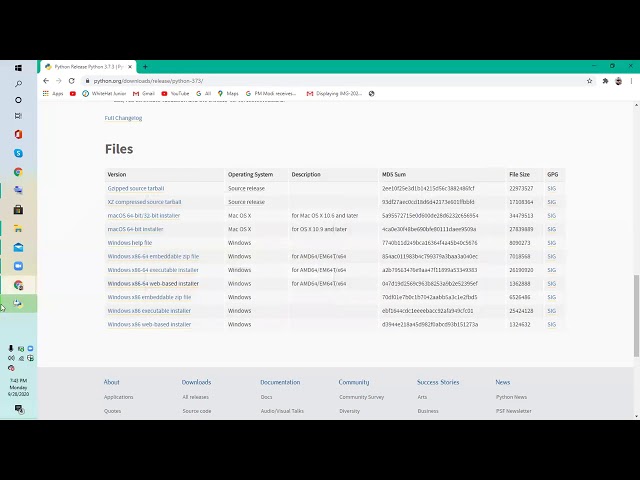This screenshot has height=480, width=640.
Task: Open the Maps bookmark
Action: (x=228, y=93)
